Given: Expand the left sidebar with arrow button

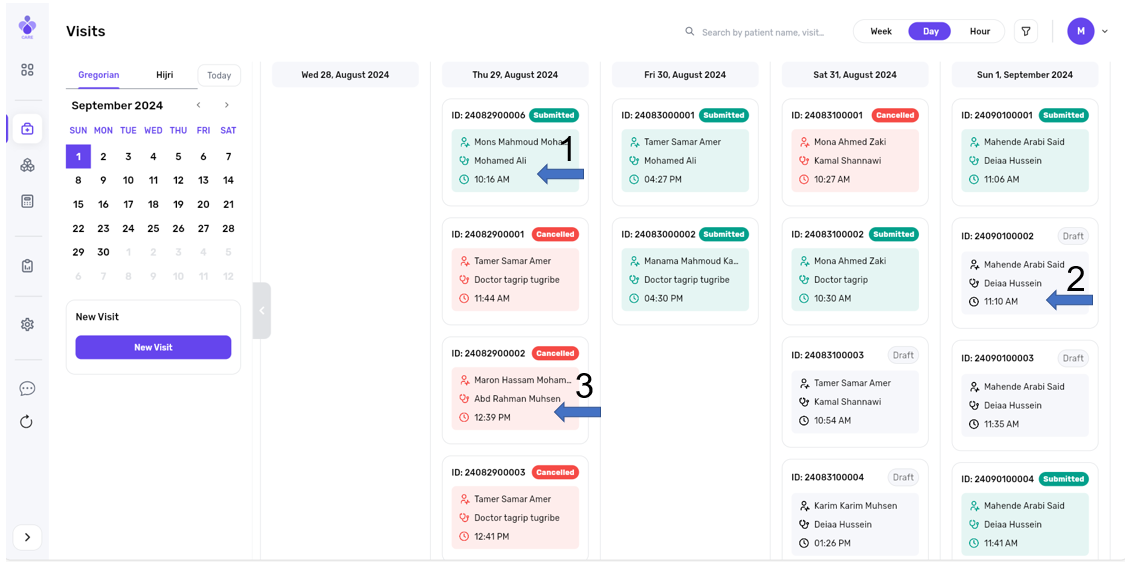Looking at the screenshot, I should click(27, 537).
